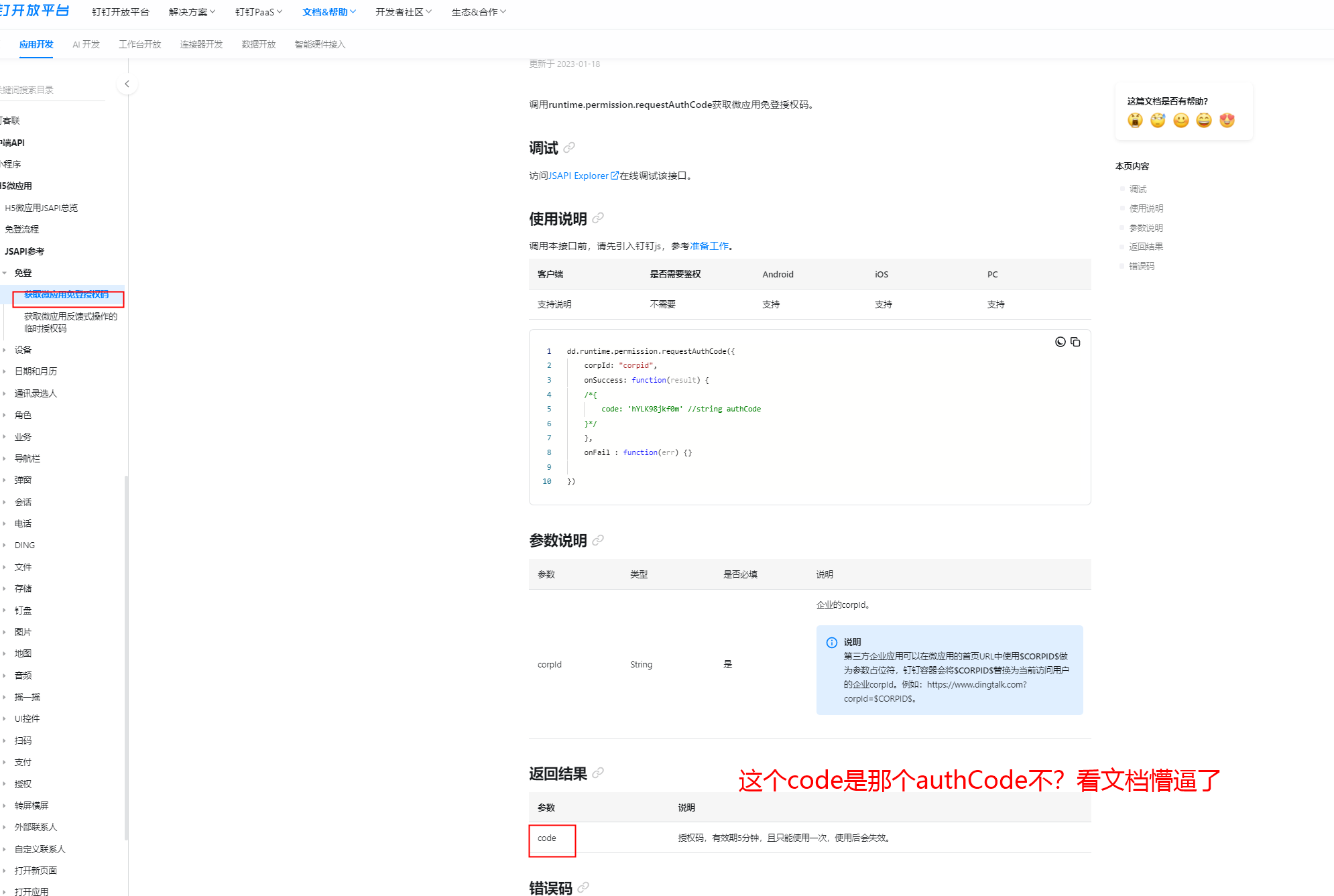The height and width of the screenshot is (896, 1334).
Task: Switch to the AI 开发 tab
Action: (86, 44)
